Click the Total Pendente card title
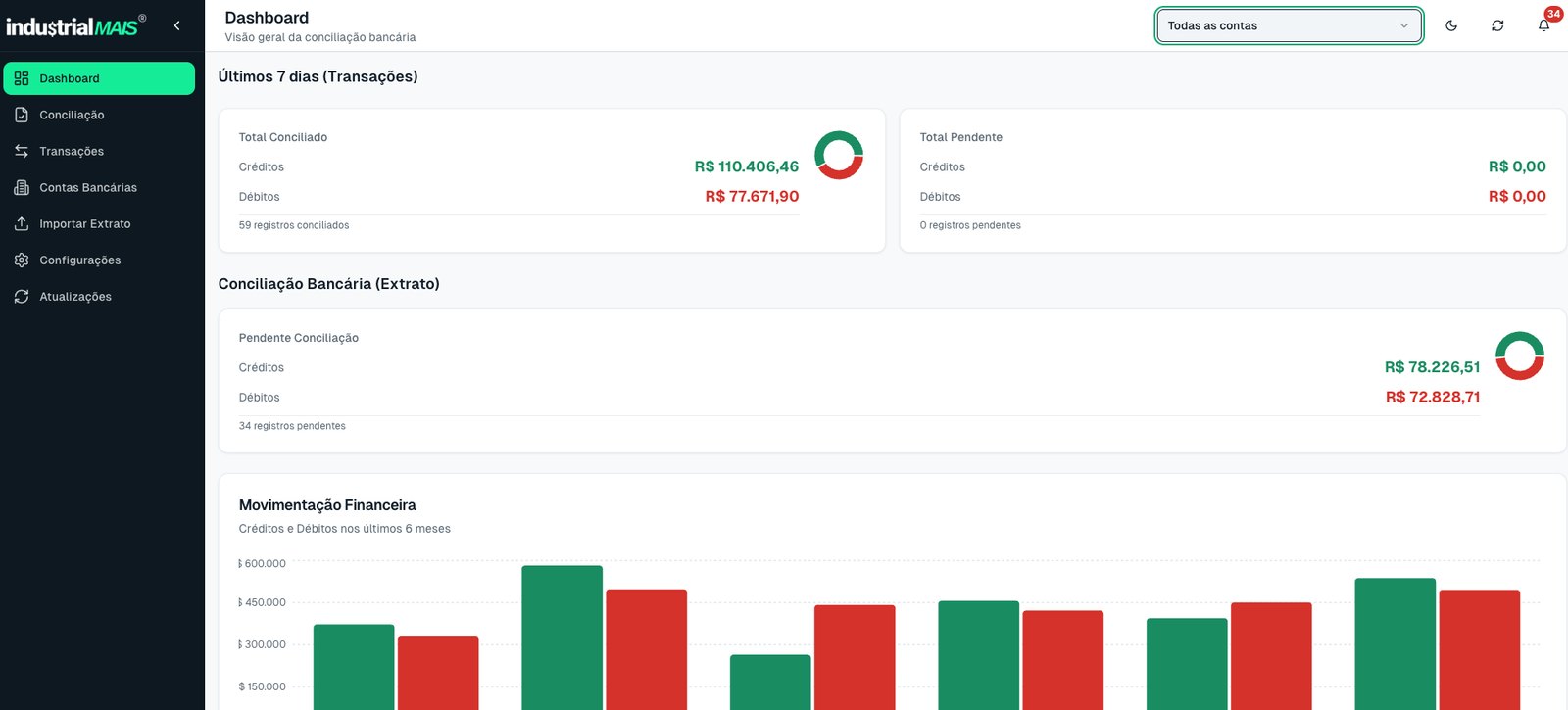This screenshot has height=710, width=1568. [961, 137]
